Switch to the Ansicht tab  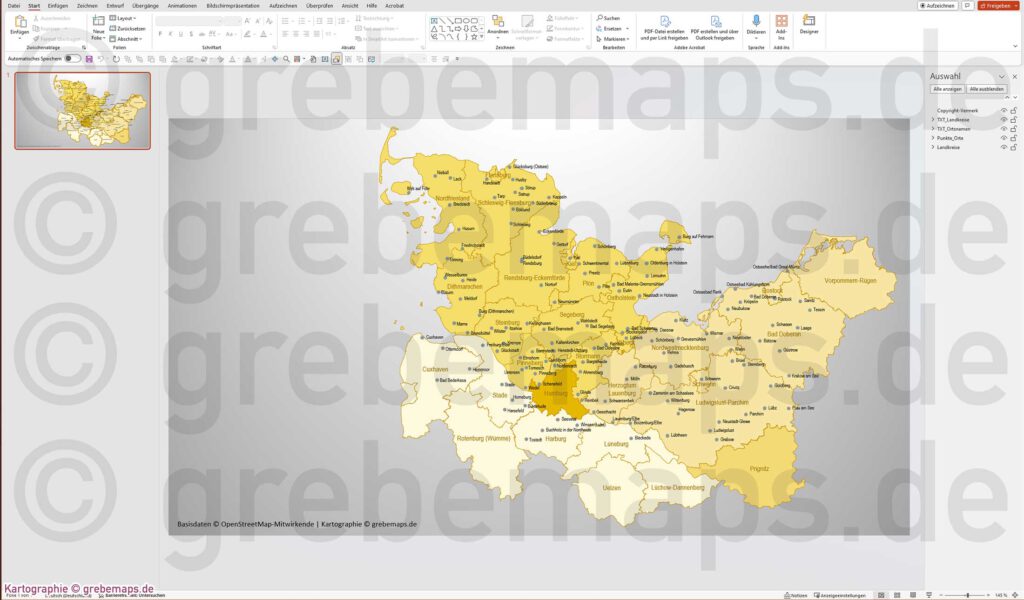350,5
